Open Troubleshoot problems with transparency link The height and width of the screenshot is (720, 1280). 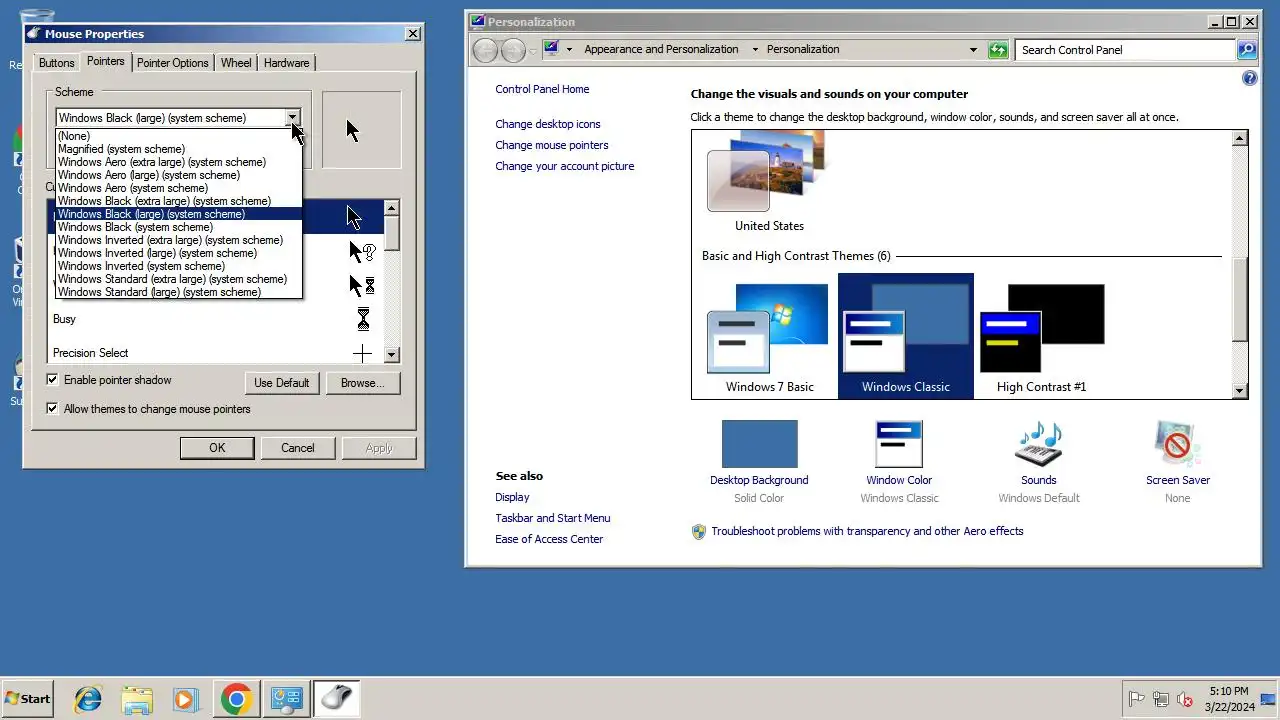point(867,531)
